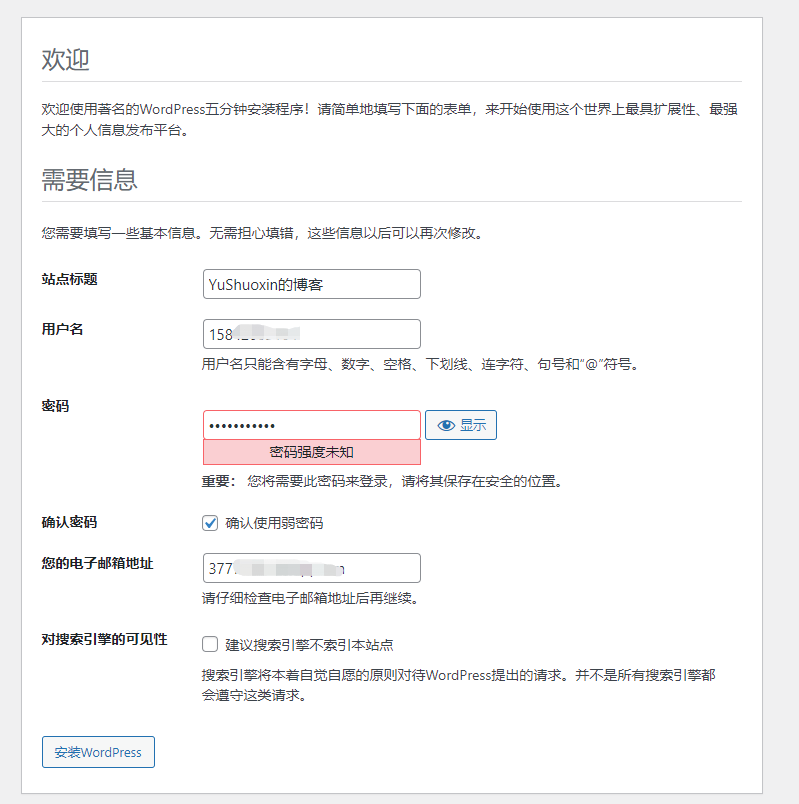Focus the 站点标题 site title input field
The width and height of the screenshot is (799, 804).
click(311, 284)
